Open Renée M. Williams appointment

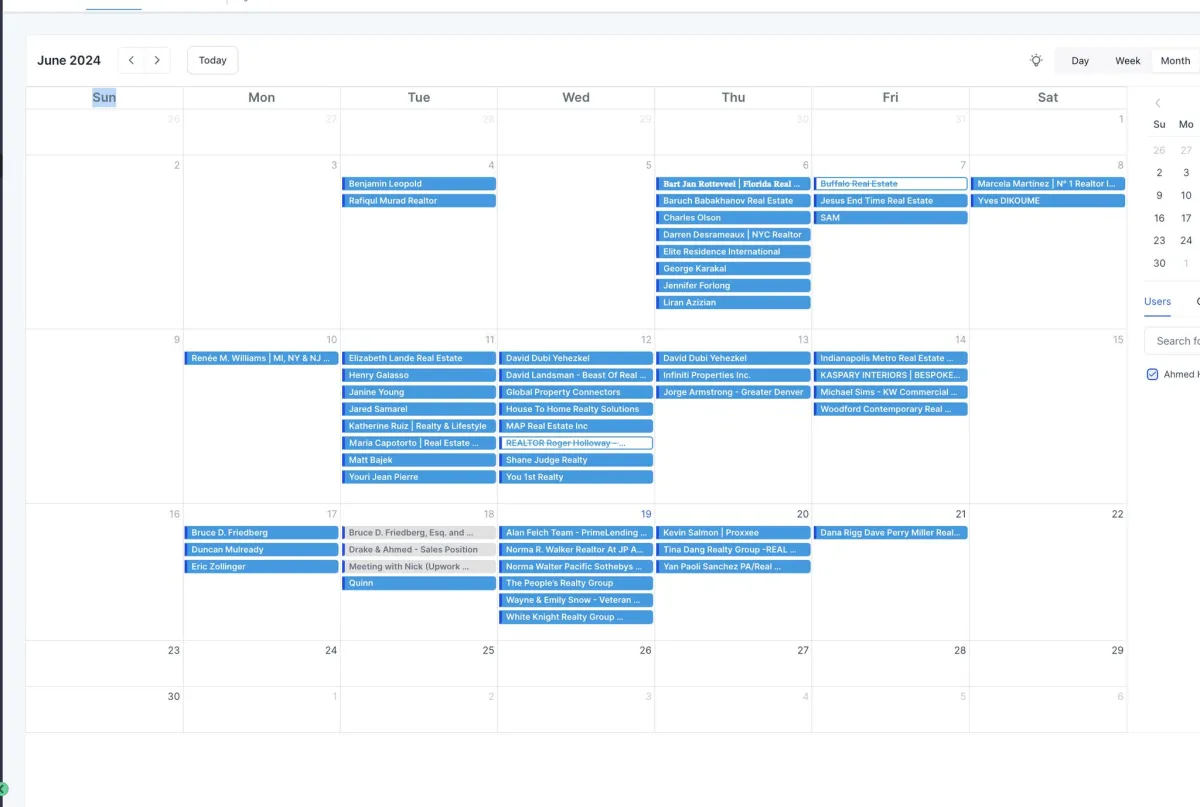(x=261, y=358)
